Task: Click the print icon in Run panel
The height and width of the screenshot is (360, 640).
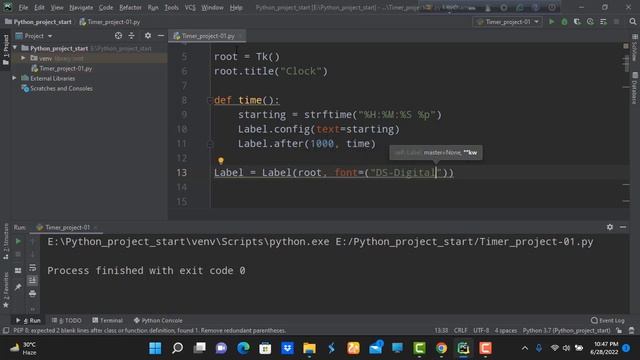Action: pyautogui.click(x=33, y=293)
